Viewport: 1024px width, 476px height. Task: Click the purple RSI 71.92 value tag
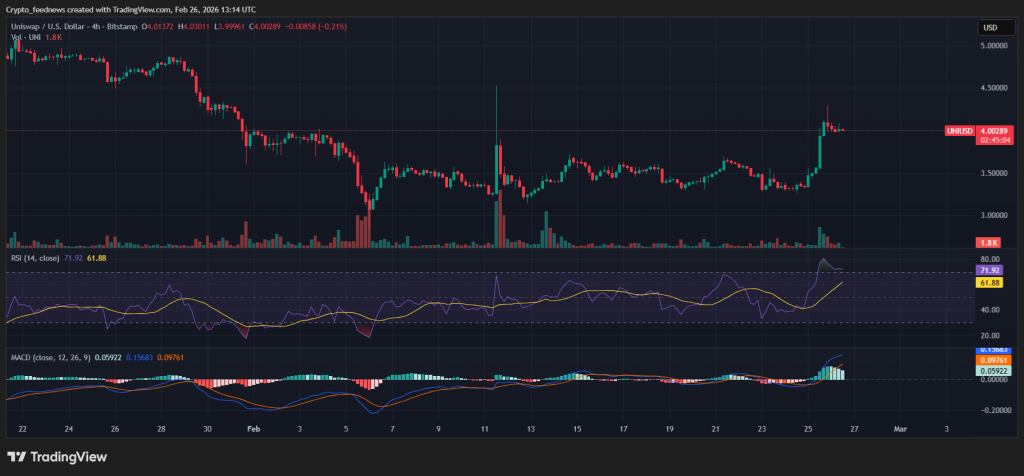point(990,270)
